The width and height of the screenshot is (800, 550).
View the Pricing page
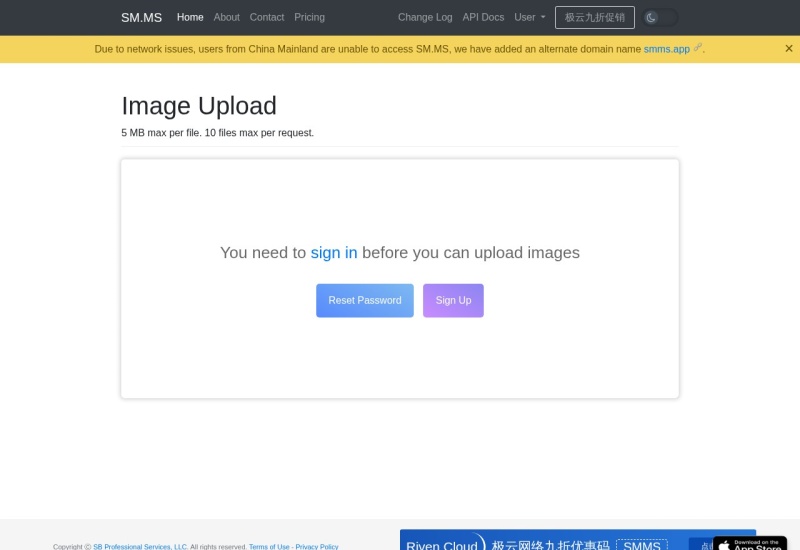[309, 17]
